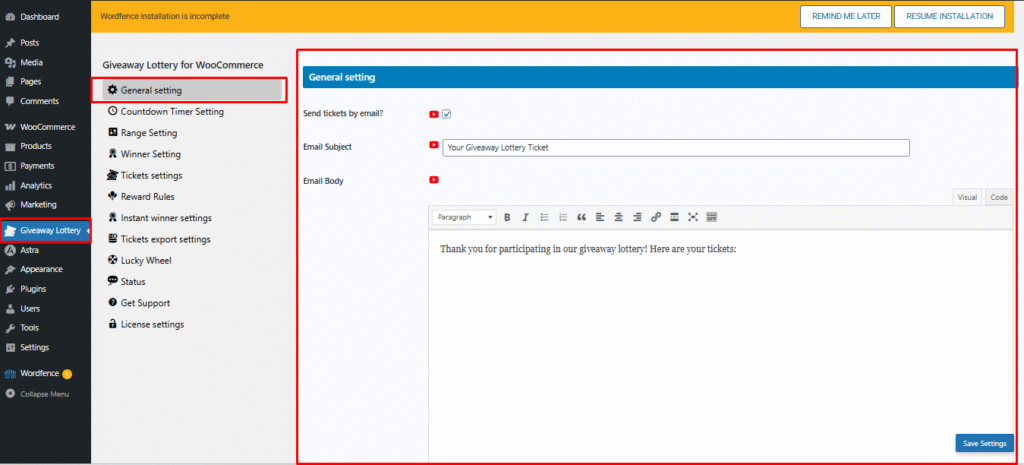Click Remind Me Later on Wordfence banner

click(x=846, y=16)
